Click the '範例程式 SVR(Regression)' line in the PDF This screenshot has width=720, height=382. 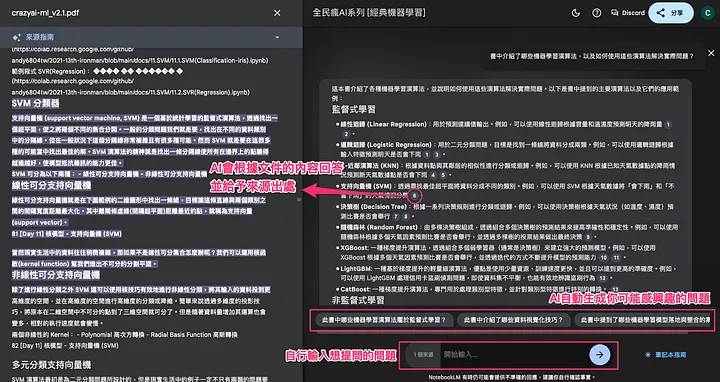pos(97,71)
